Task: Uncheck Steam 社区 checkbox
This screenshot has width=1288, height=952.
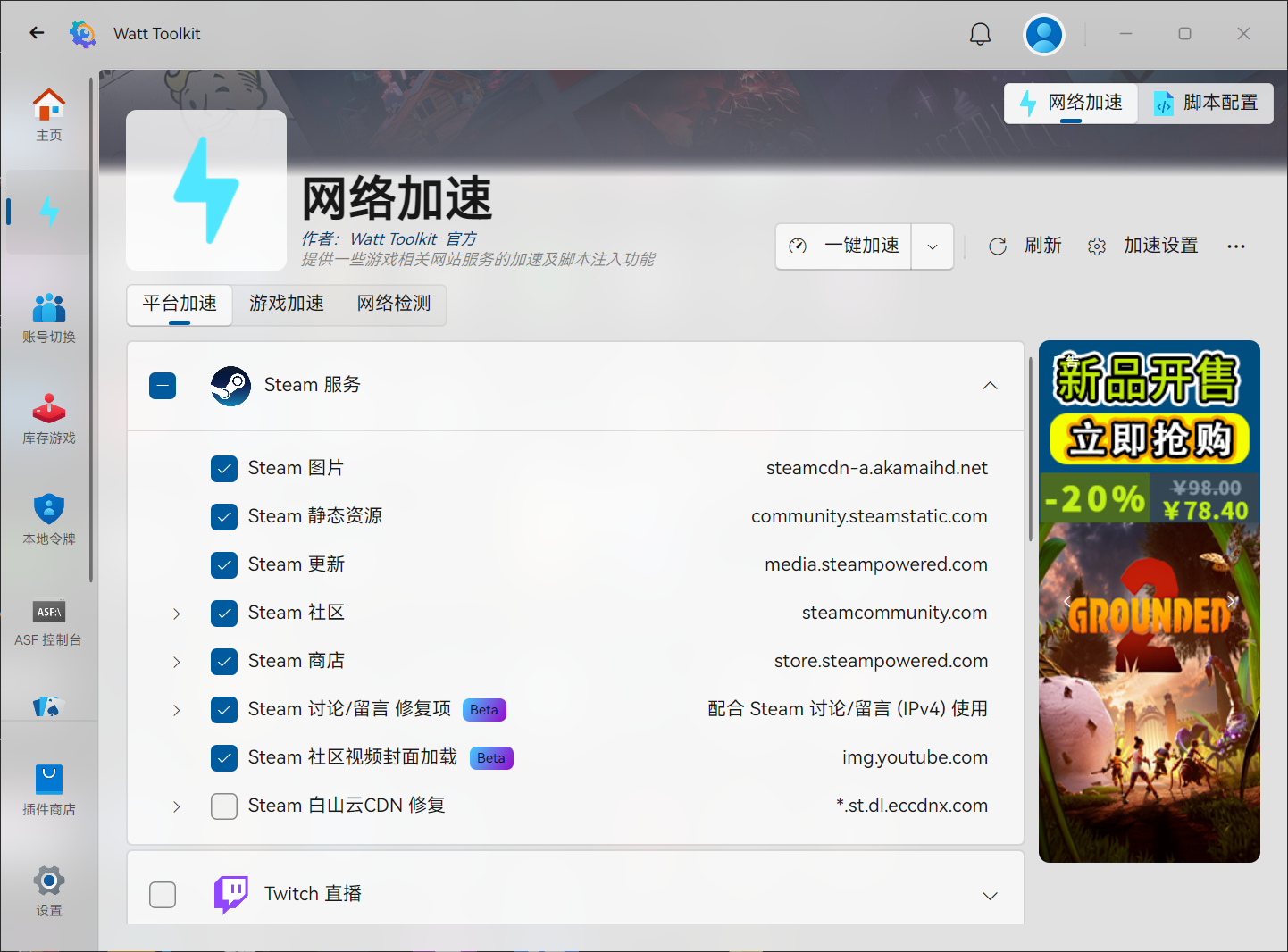Action: click(224, 614)
